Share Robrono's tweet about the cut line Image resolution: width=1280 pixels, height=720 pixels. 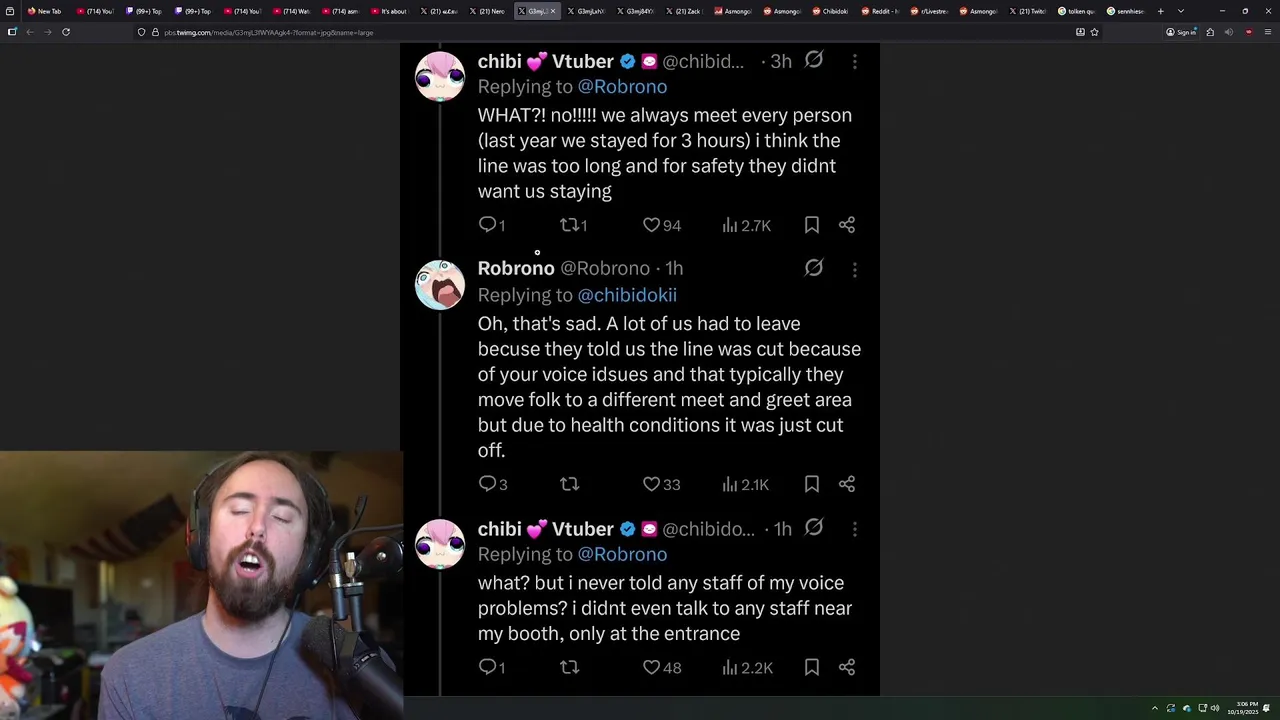[847, 484]
